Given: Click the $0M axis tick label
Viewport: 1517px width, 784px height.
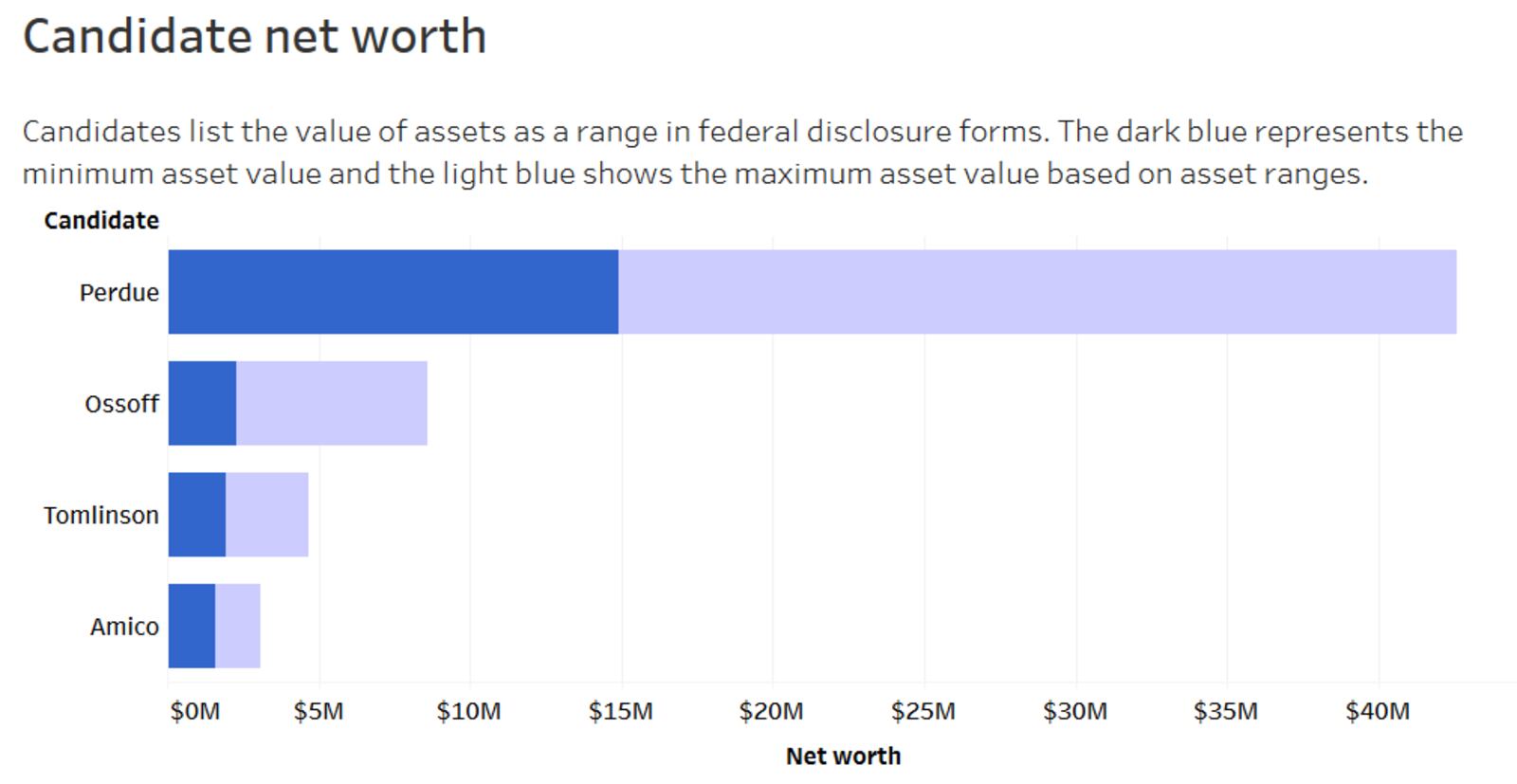Looking at the screenshot, I should click(195, 711).
